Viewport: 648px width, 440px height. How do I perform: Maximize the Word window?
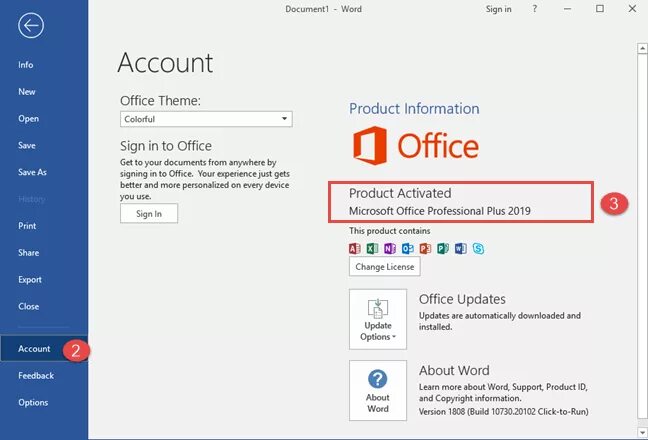tap(600, 9)
